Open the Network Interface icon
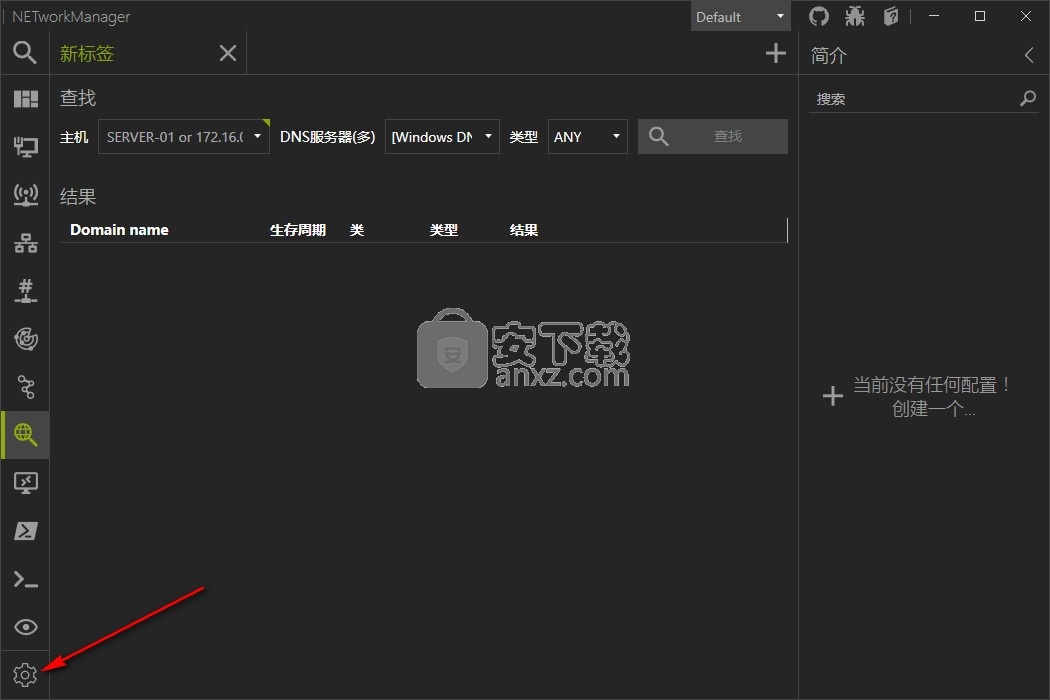Image resolution: width=1050 pixels, height=700 pixels. tap(25, 147)
